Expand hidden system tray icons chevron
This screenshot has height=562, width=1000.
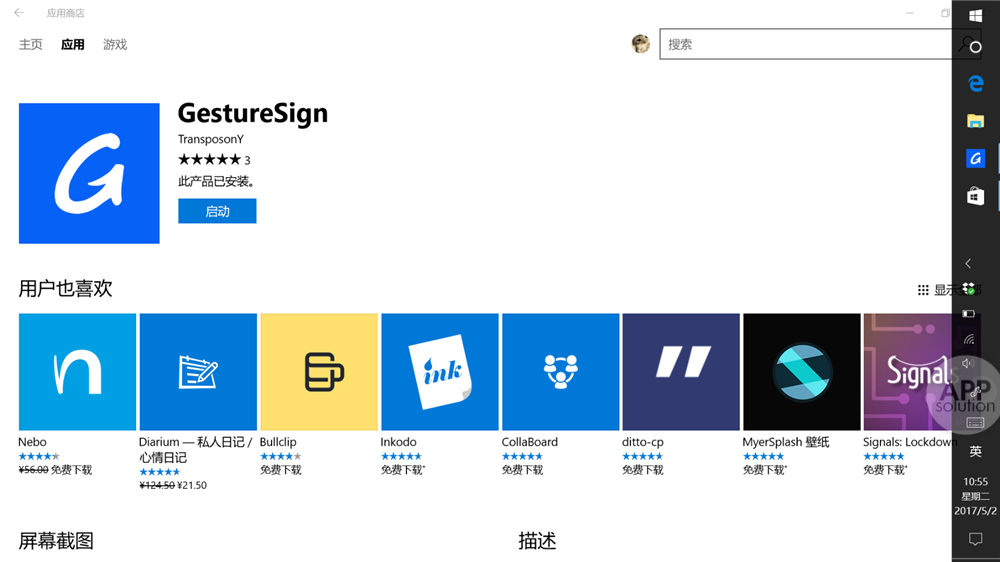point(968,263)
